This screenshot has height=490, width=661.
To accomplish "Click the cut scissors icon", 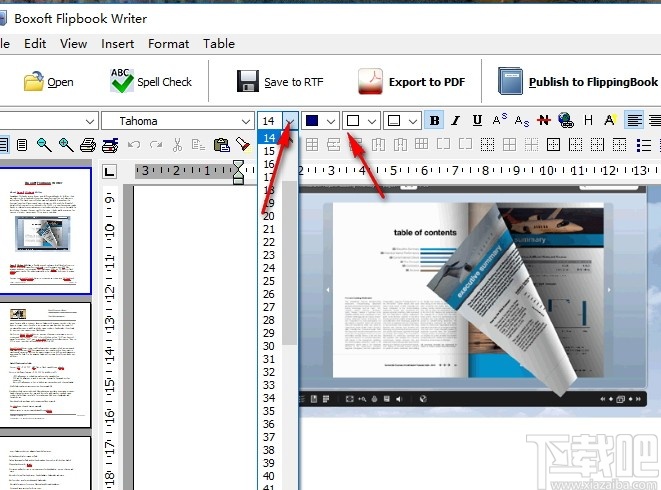I will (177, 145).
